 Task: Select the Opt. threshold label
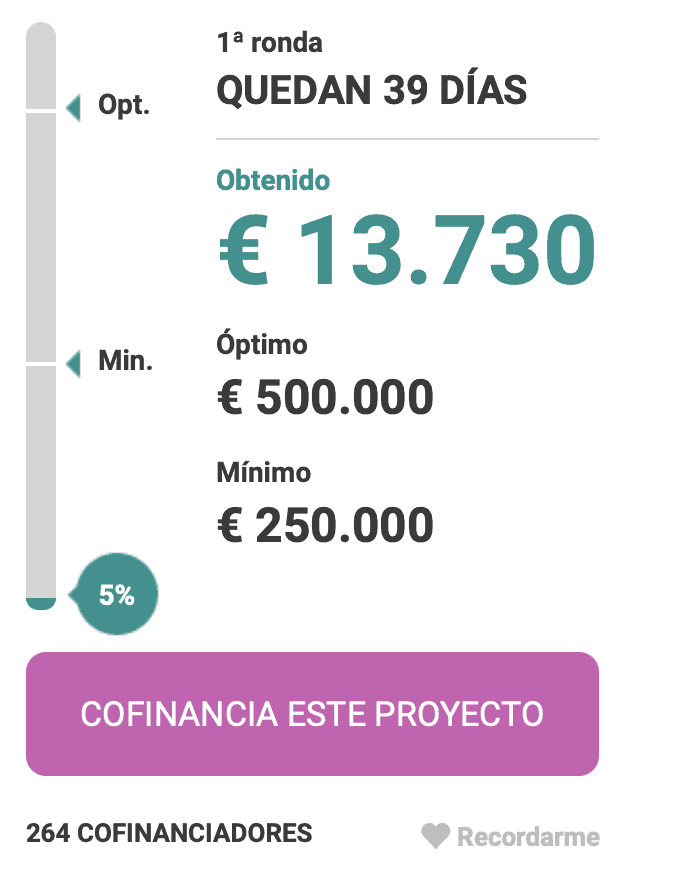[x=124, y=105]
